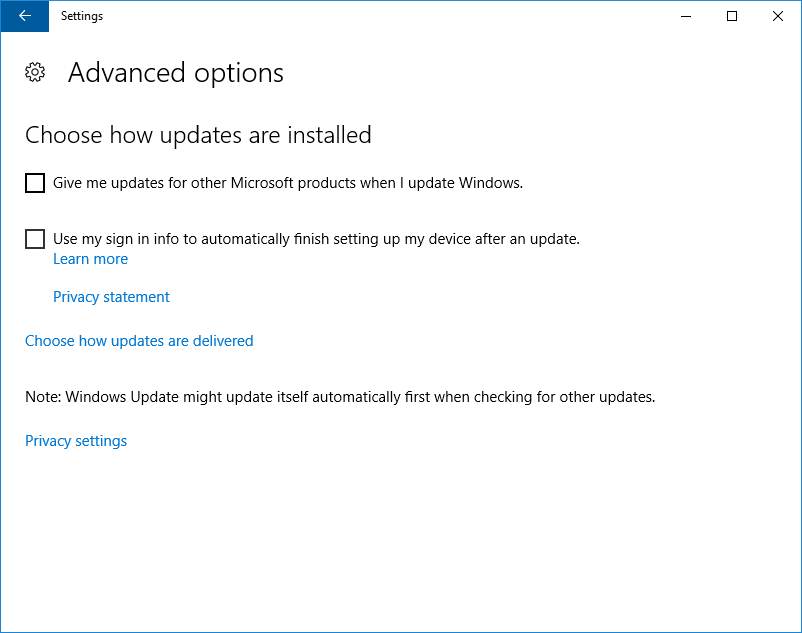
Task: Minimize the Settings window
Action: (x=686, y=16)
